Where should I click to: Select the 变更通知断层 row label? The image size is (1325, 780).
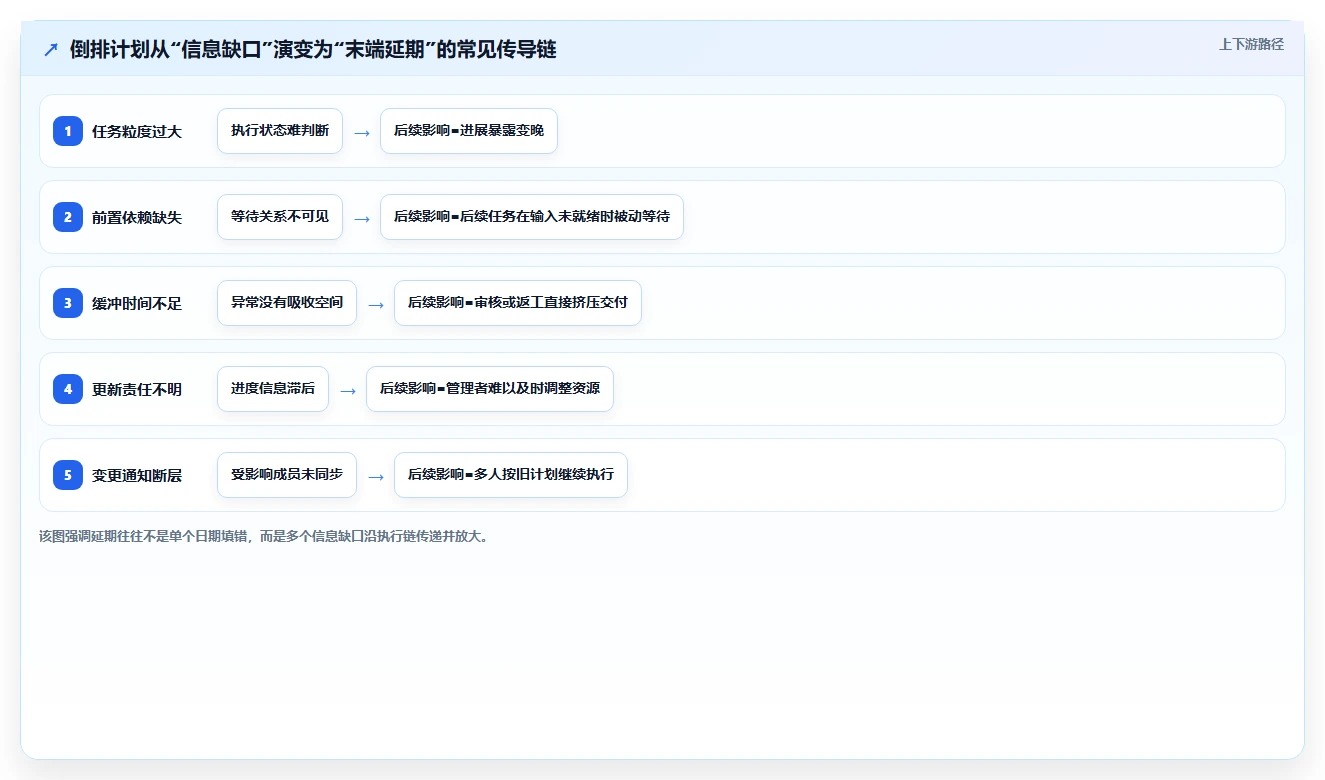pos(137,475)
